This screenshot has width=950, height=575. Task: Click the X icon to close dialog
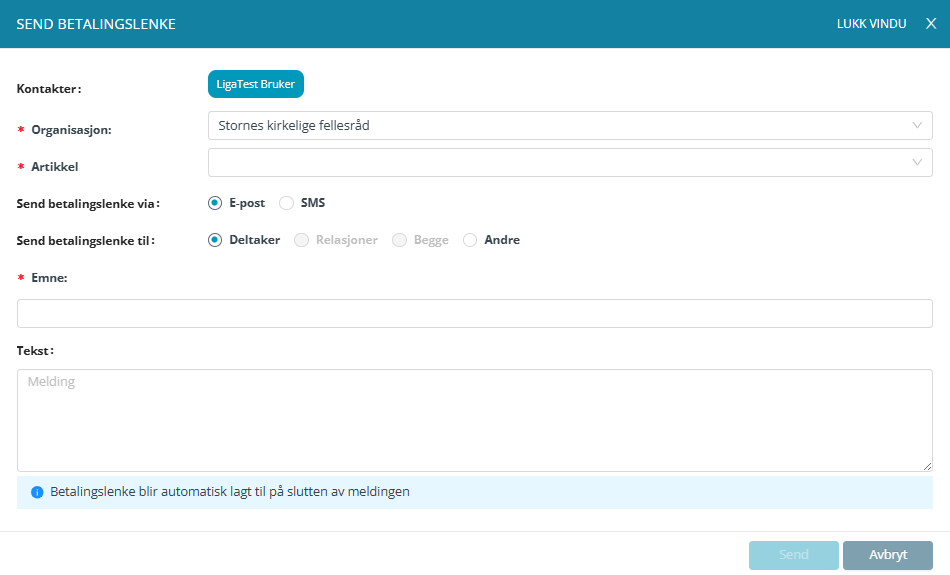[x=931, y=24]
